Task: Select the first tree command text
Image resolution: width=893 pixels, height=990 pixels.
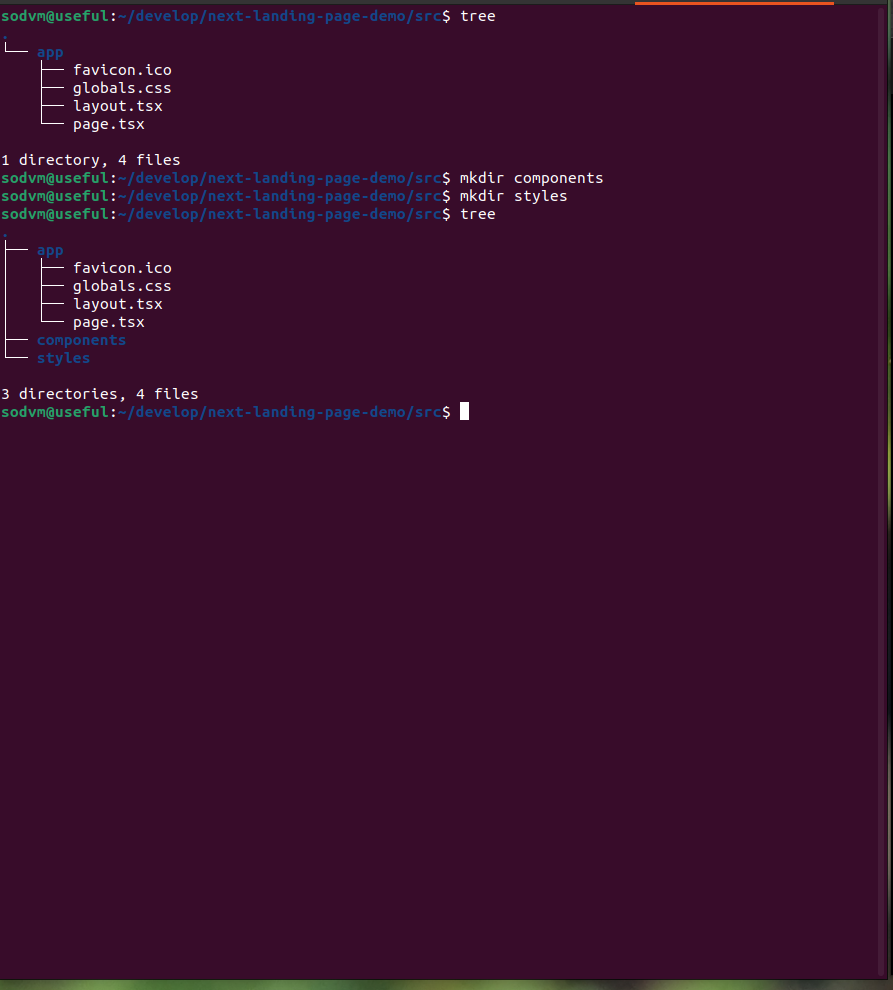Action: click(477, 15)
